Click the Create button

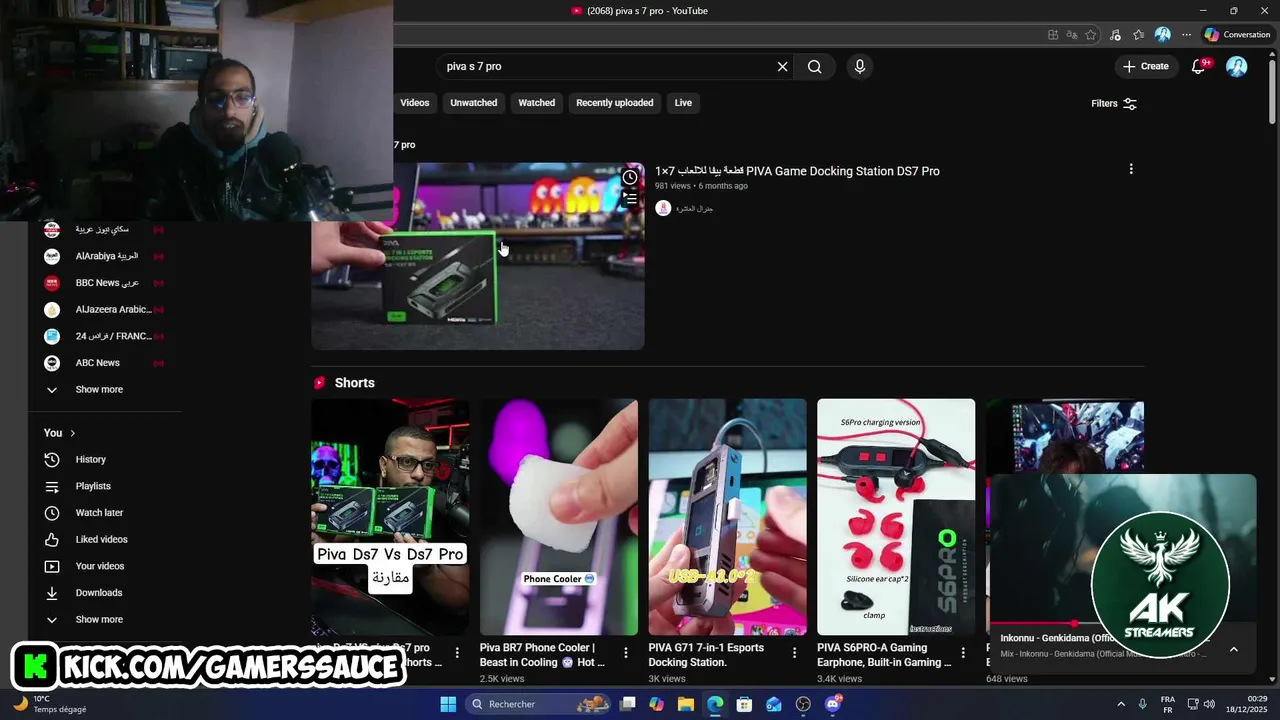tap(1146, 66)
